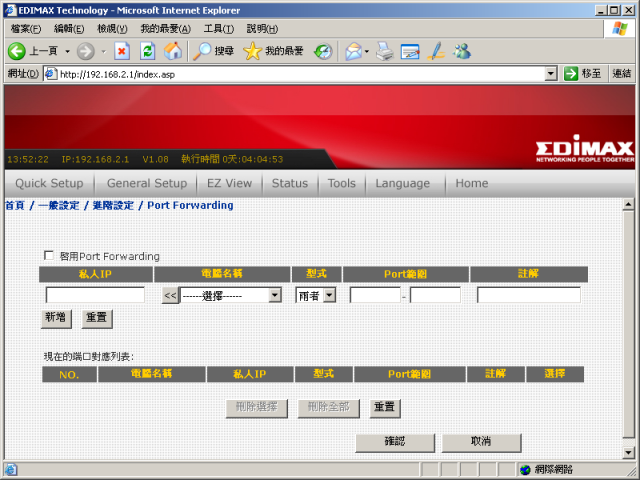Click the 連結 Links toolbar label
Image resolution: width=640 pixels, height=480 pixels.
[622, 74]
